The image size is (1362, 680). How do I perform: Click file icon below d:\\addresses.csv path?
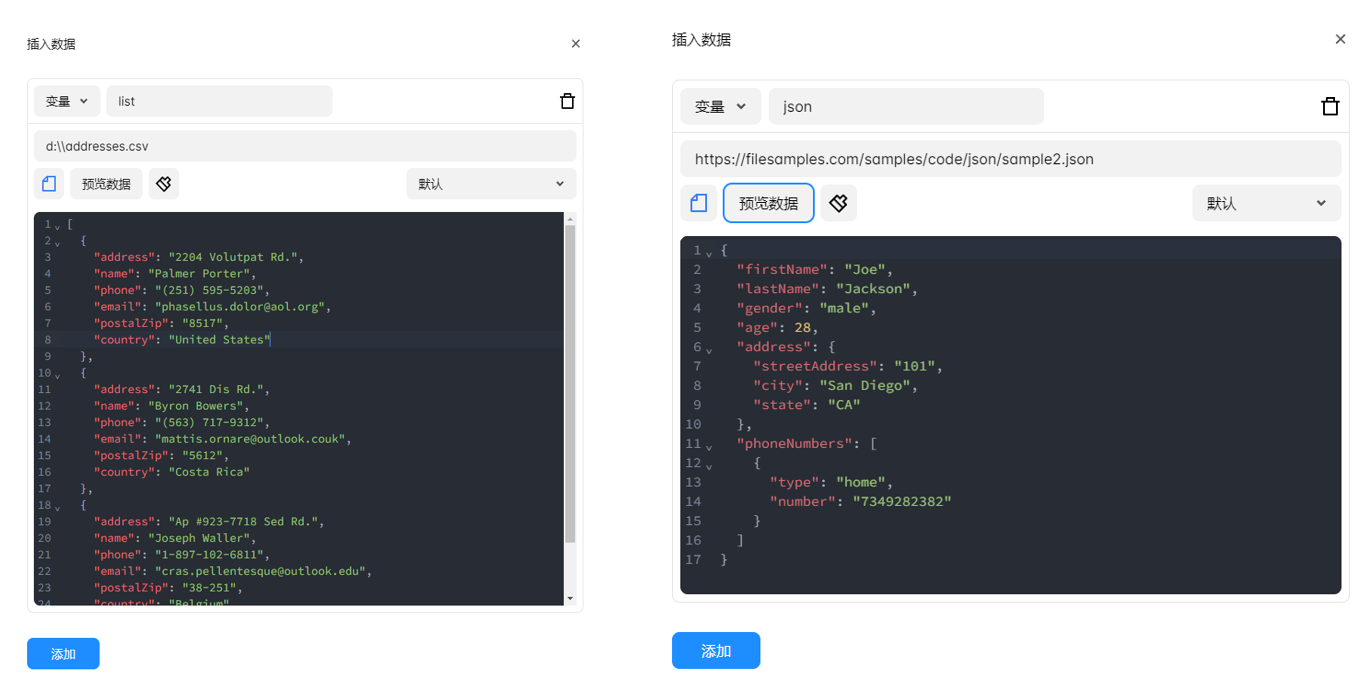pyautogui.click(x=49, y=184)
